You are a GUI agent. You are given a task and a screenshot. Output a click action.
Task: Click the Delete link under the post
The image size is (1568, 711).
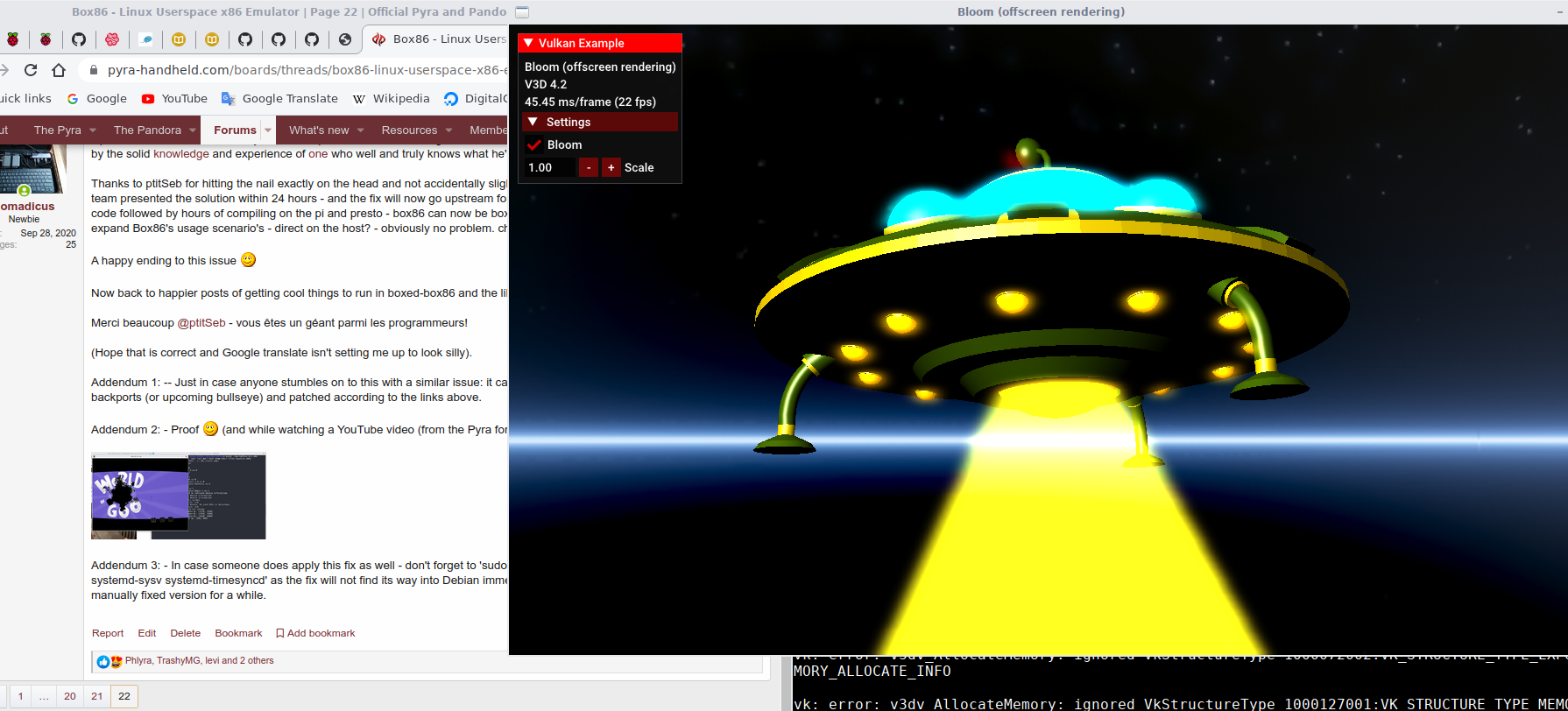[185, 633]
